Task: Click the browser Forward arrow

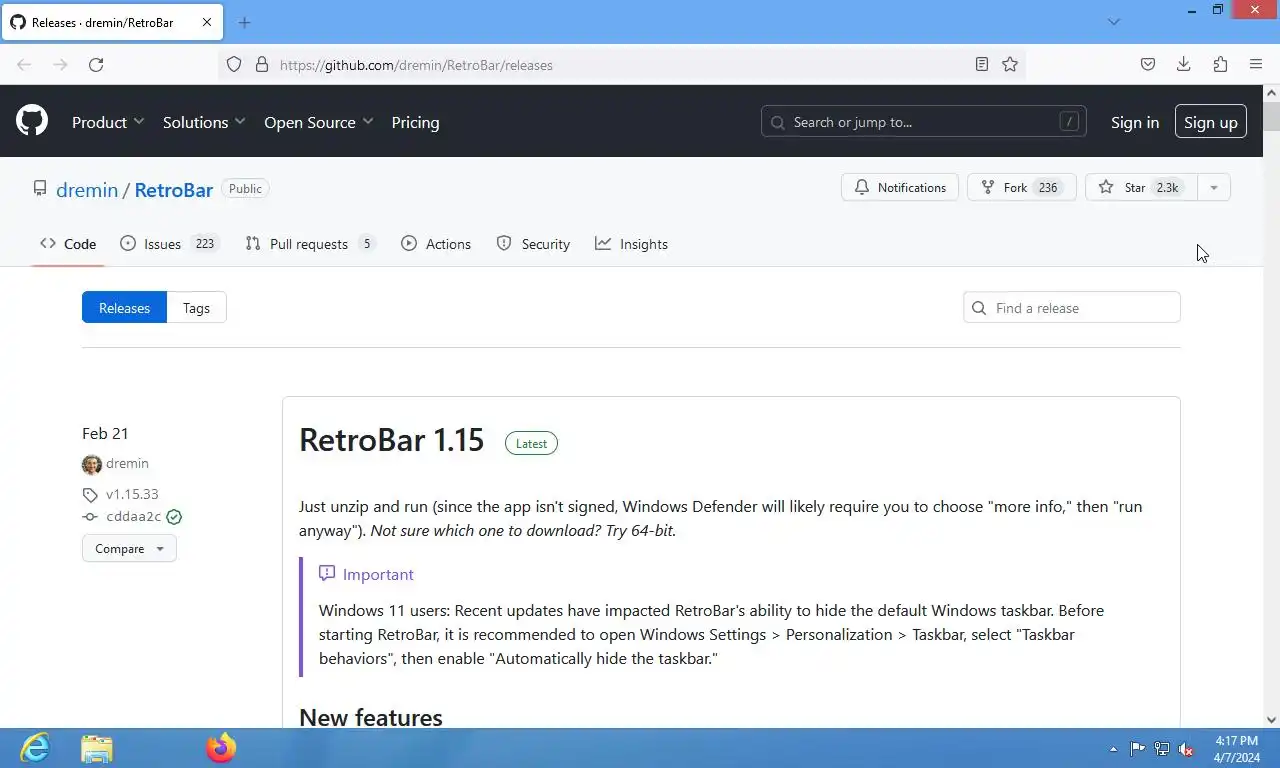Action: click(60, 64)
